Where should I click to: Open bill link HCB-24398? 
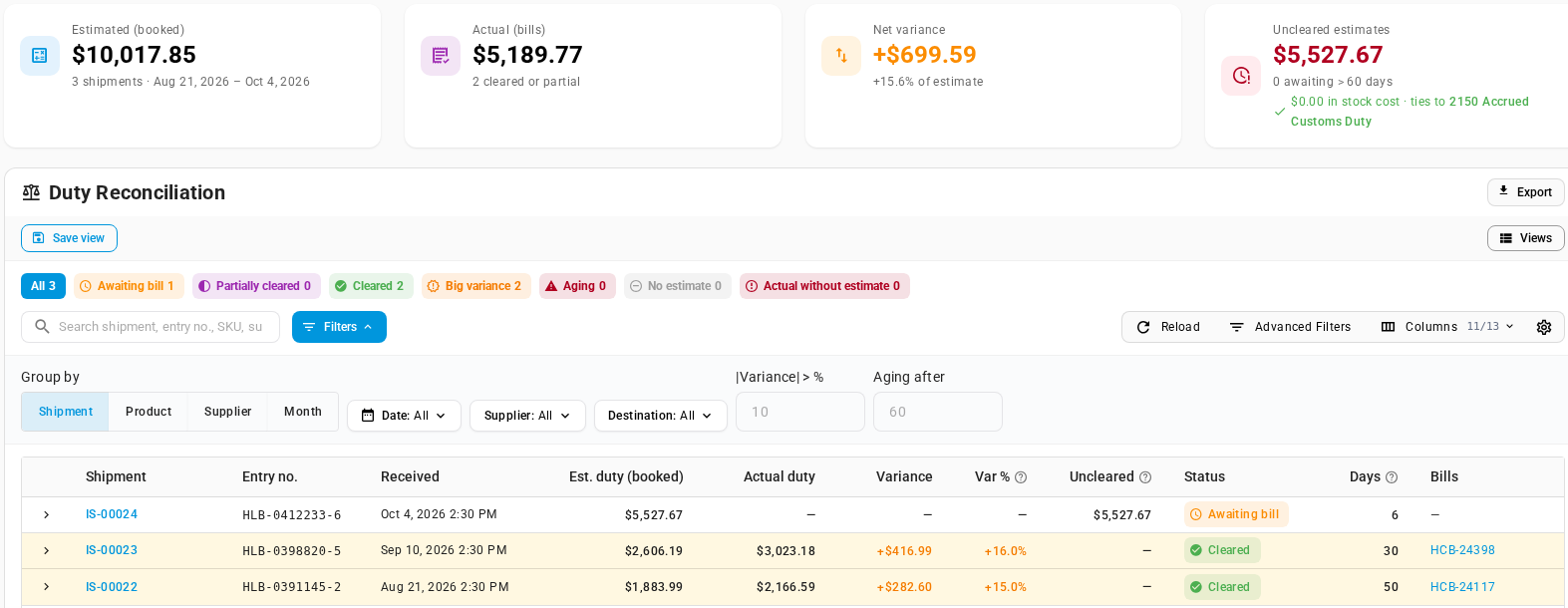click(1462, 550)
